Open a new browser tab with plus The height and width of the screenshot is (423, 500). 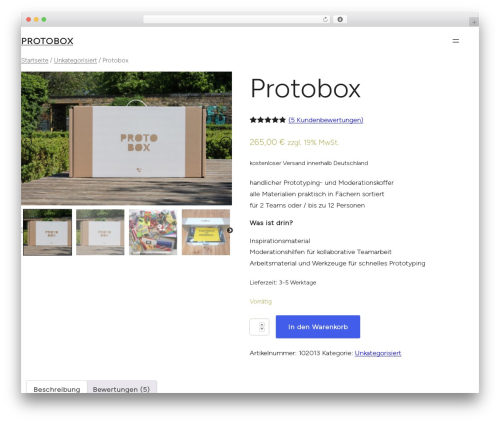tap(474, 22)
